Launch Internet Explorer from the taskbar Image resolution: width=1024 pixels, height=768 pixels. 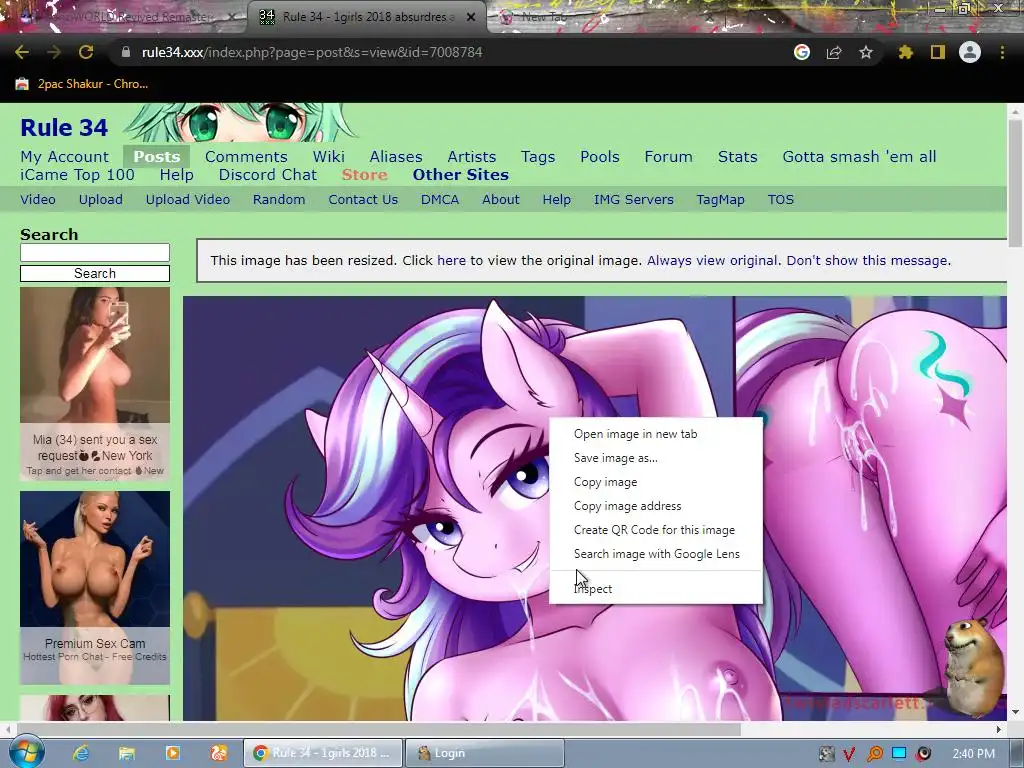pos(80,753)
